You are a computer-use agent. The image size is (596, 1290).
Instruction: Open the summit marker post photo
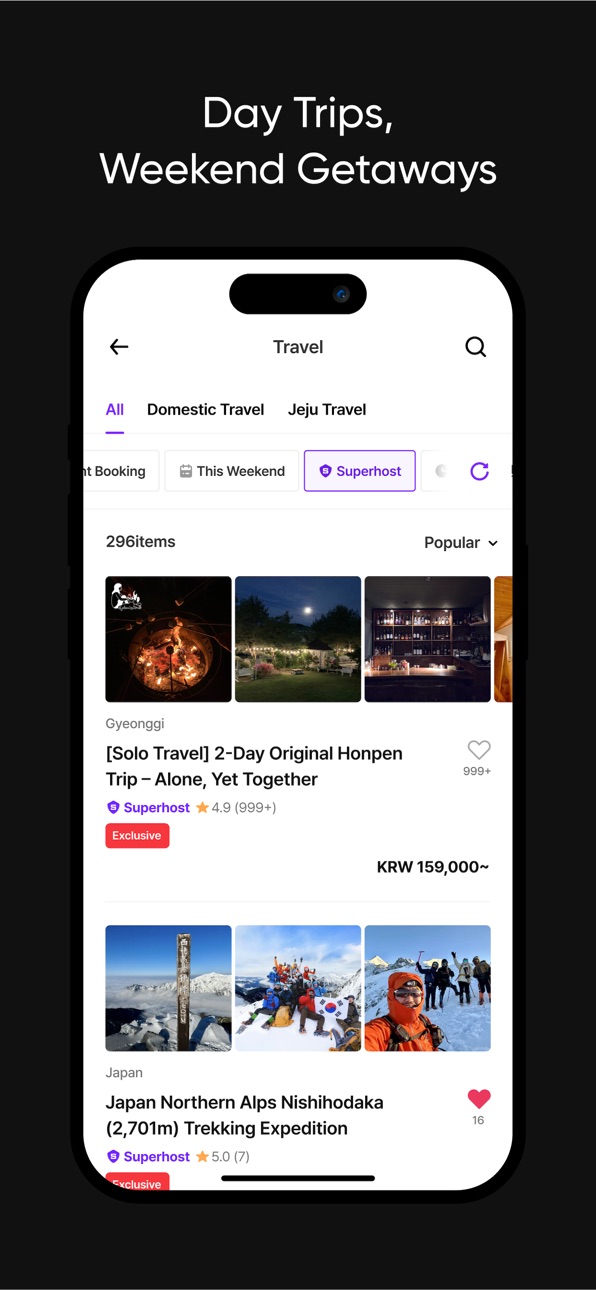(168, 988)
